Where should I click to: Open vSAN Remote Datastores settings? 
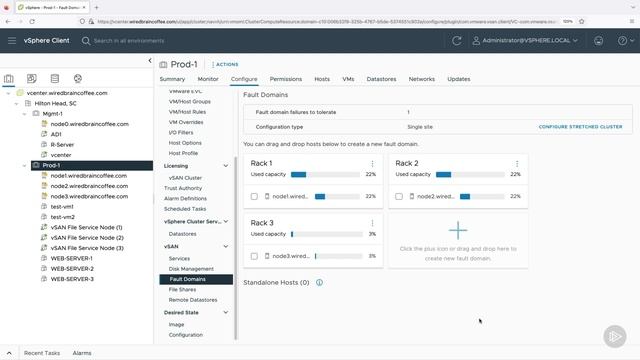193,300
